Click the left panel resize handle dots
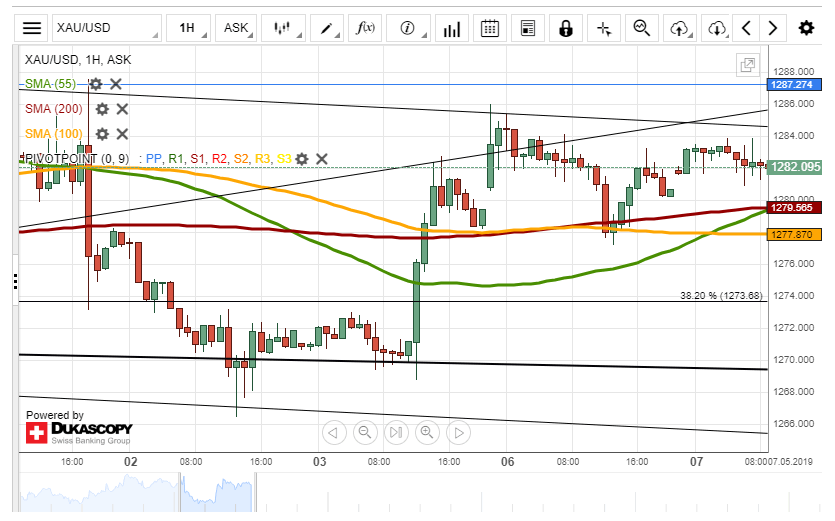Screen dimensions: 835x521 (x=15, y=281)
